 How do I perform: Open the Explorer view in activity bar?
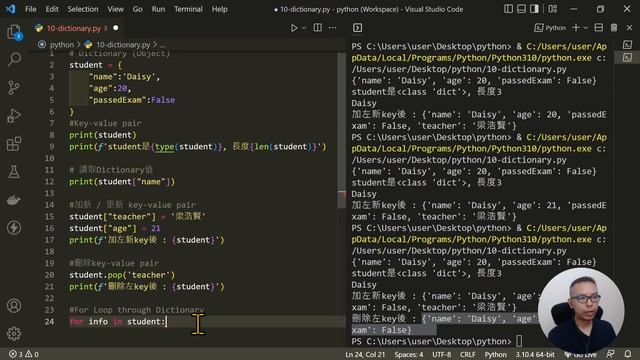pyautogui.click(x=14, y=32)
